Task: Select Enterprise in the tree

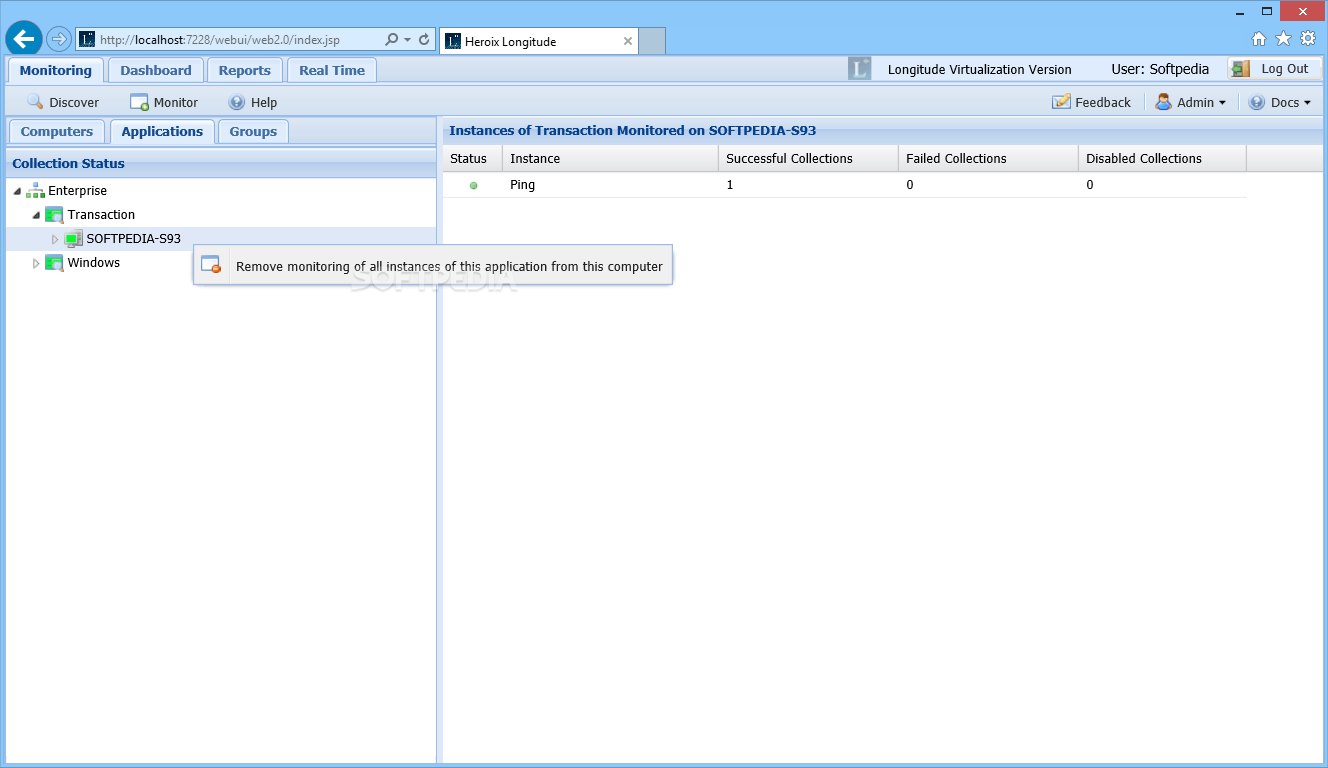Action: click(x=78, y=190)
